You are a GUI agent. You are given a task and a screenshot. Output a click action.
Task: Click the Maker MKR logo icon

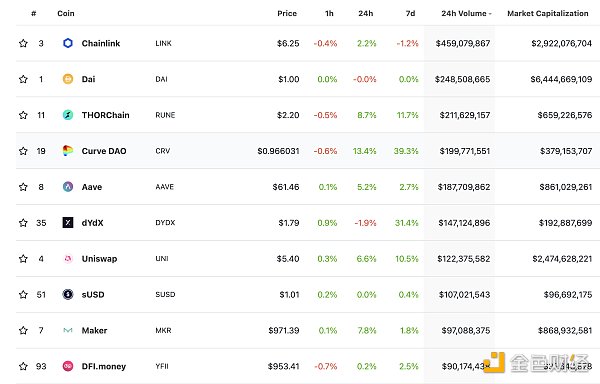click(x=68, y=330)
